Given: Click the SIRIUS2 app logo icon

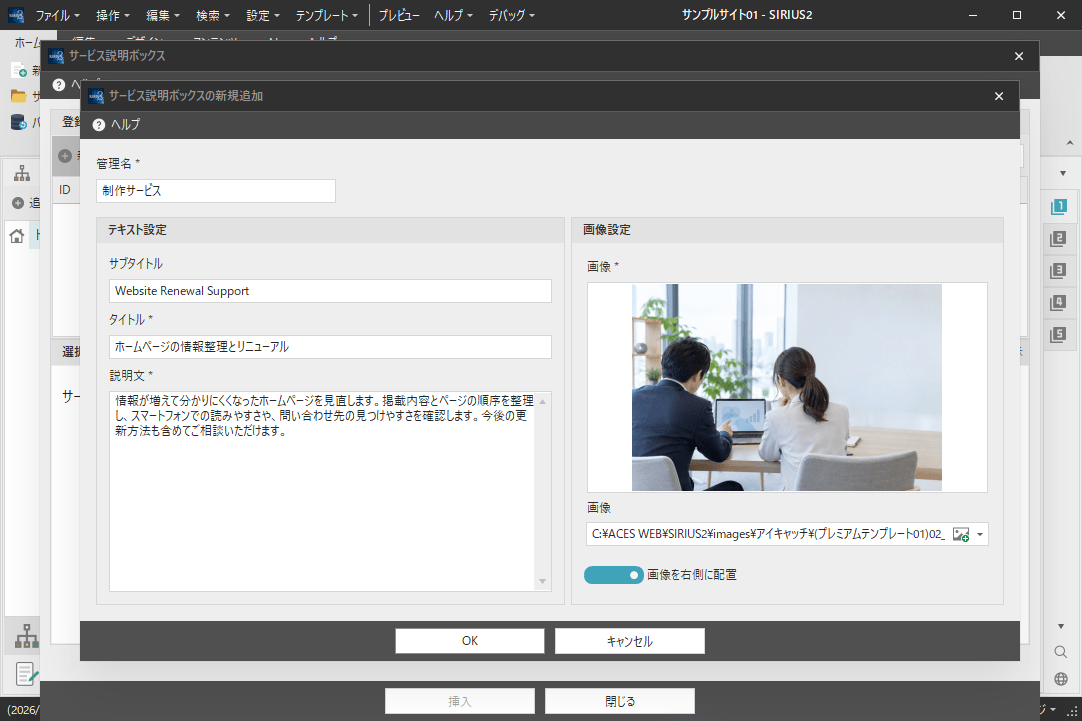Looking at the screenshot, I should [16, 15].
